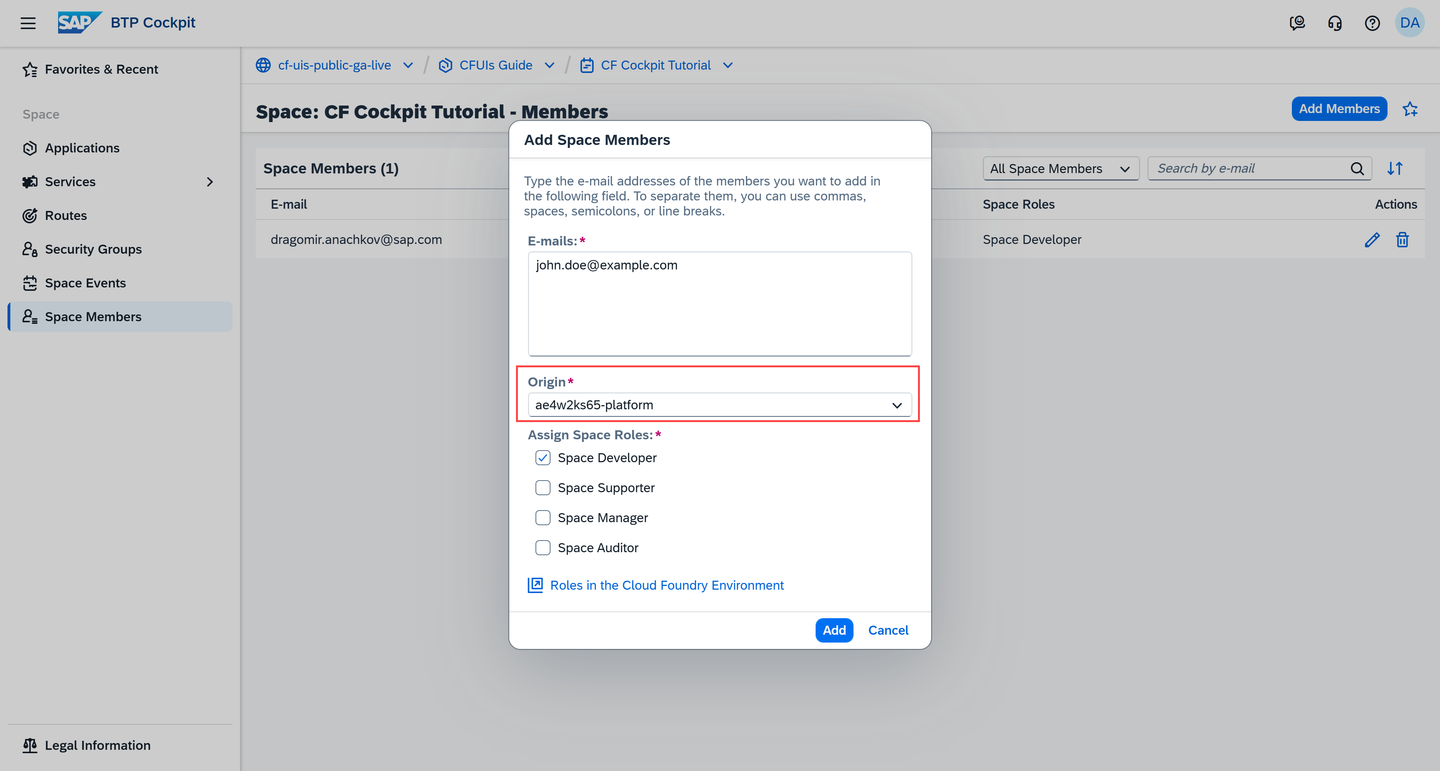Open the feedback chat icon in header

(1297, 23)
